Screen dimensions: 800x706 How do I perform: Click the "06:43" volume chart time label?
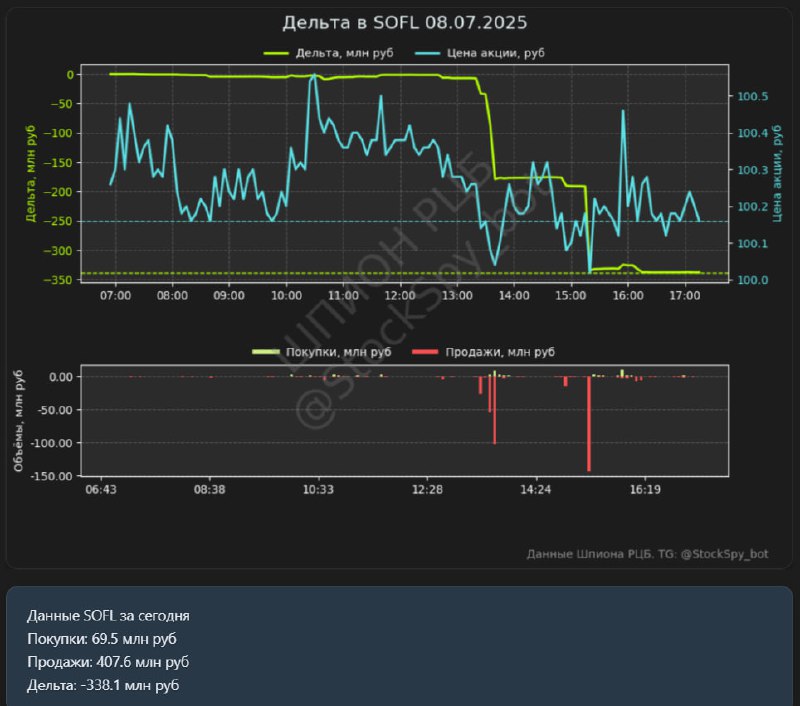[x=101, y=490]
